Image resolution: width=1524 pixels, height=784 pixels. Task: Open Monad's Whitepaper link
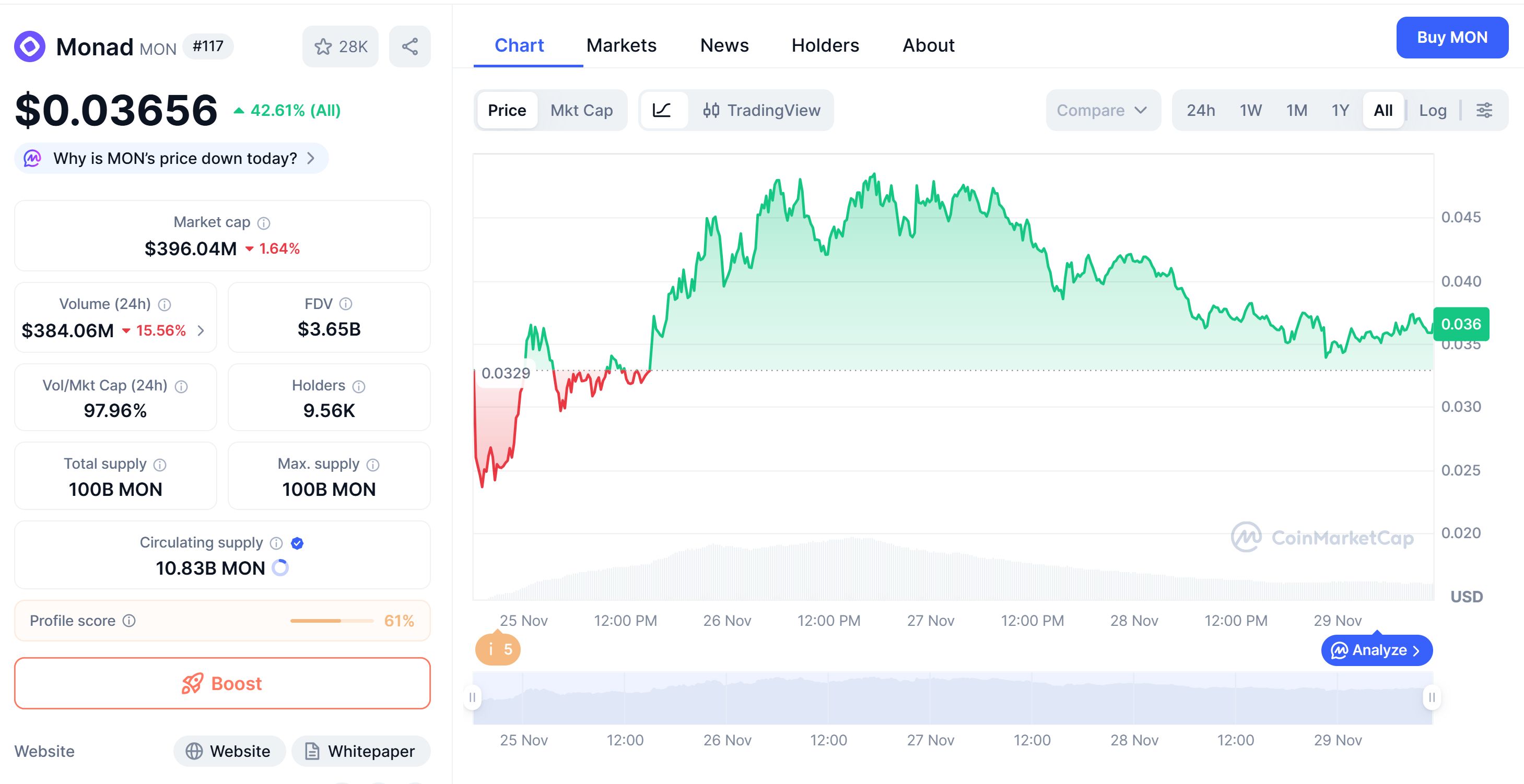click(360, 751)
